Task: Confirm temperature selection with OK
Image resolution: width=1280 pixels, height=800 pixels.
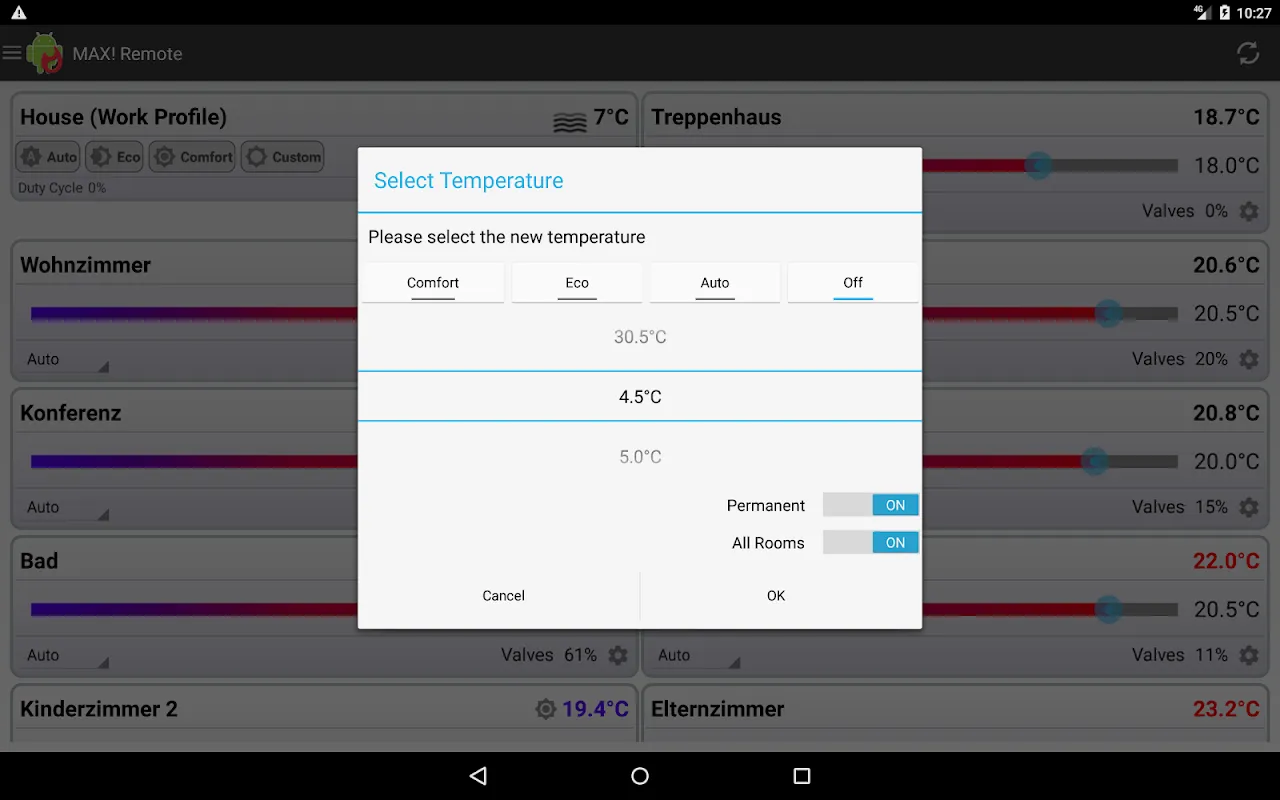Action: click(x=776, y=596)
